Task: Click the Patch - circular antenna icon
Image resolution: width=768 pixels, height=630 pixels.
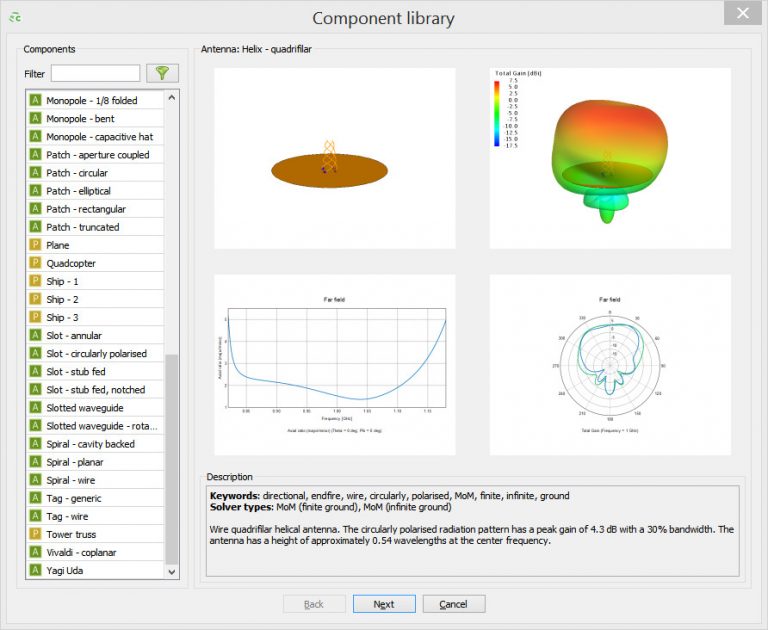Action: point(36,173)
